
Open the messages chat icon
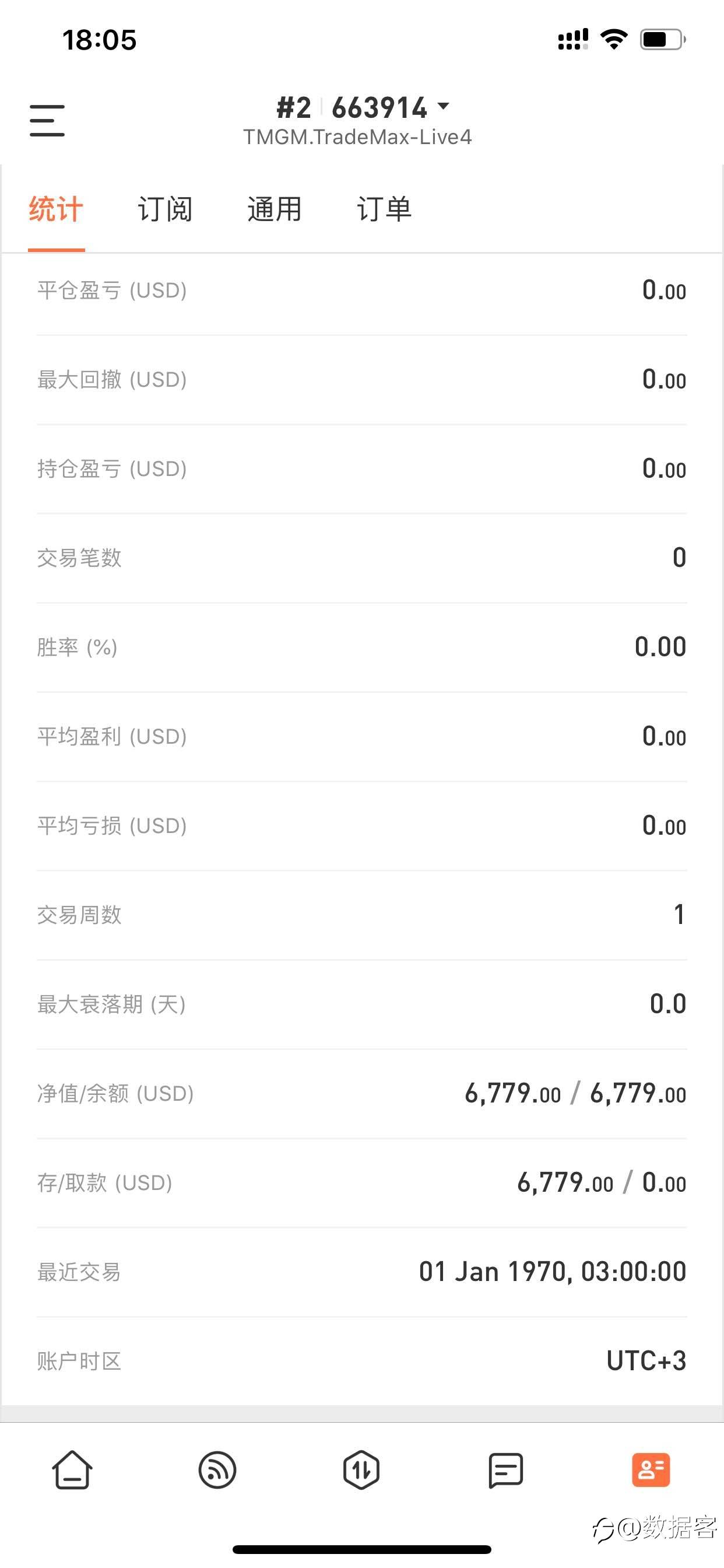pos(505,1470)
